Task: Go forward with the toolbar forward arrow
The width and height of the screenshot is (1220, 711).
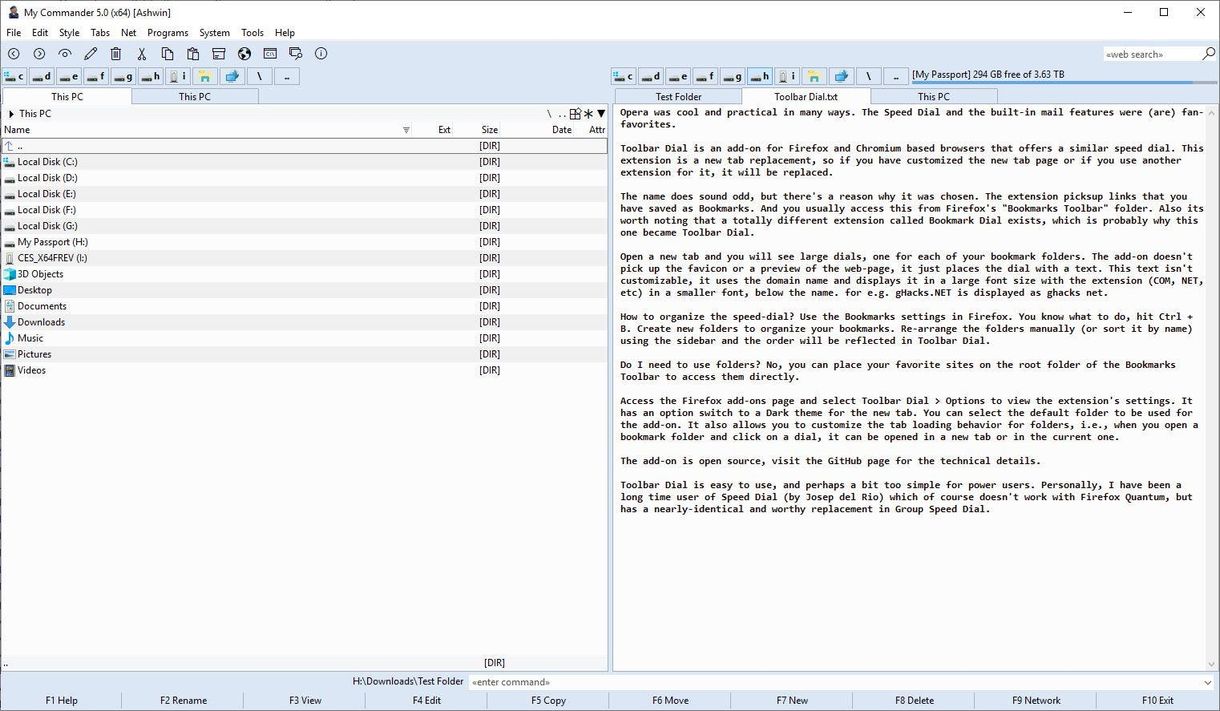Action: 39,54
